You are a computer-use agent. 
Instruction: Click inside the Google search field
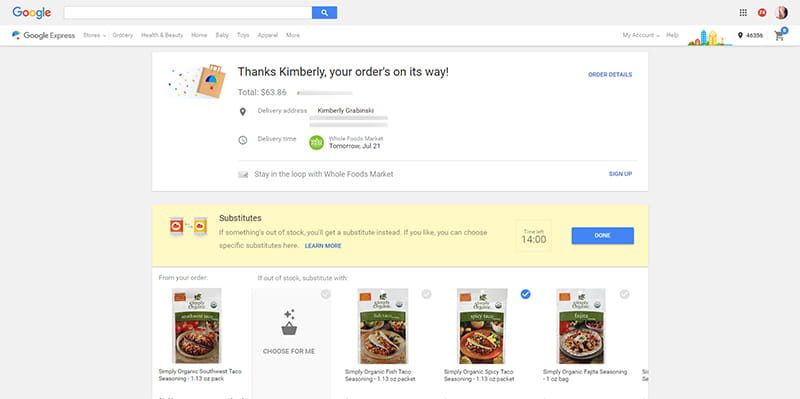(x=188, y=13)
